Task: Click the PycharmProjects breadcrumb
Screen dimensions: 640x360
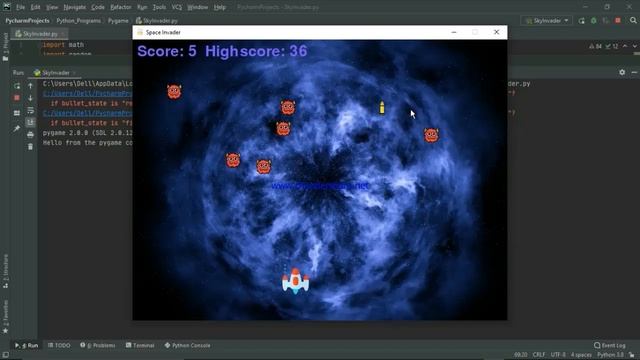Action: point(27,20)
